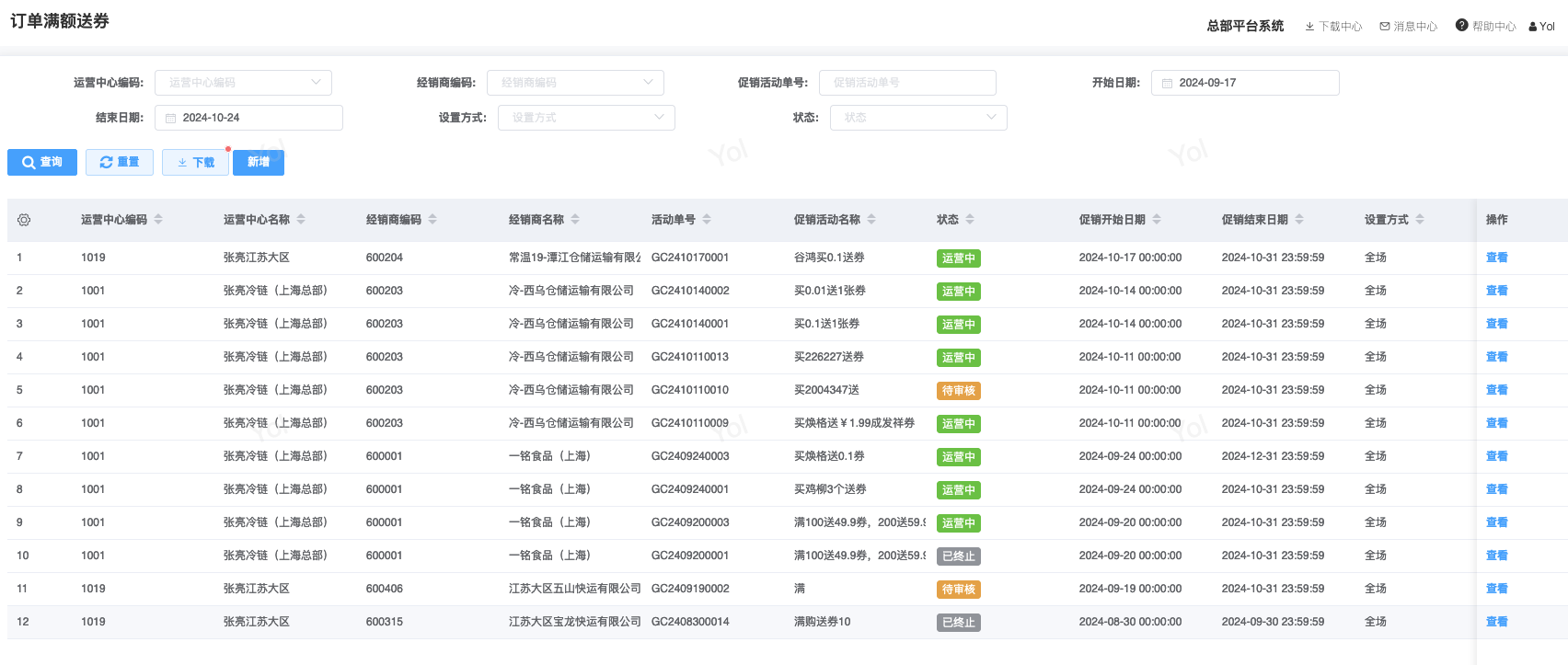
Task: Sort by 状态 column arrows
Action: coord(970,220)
